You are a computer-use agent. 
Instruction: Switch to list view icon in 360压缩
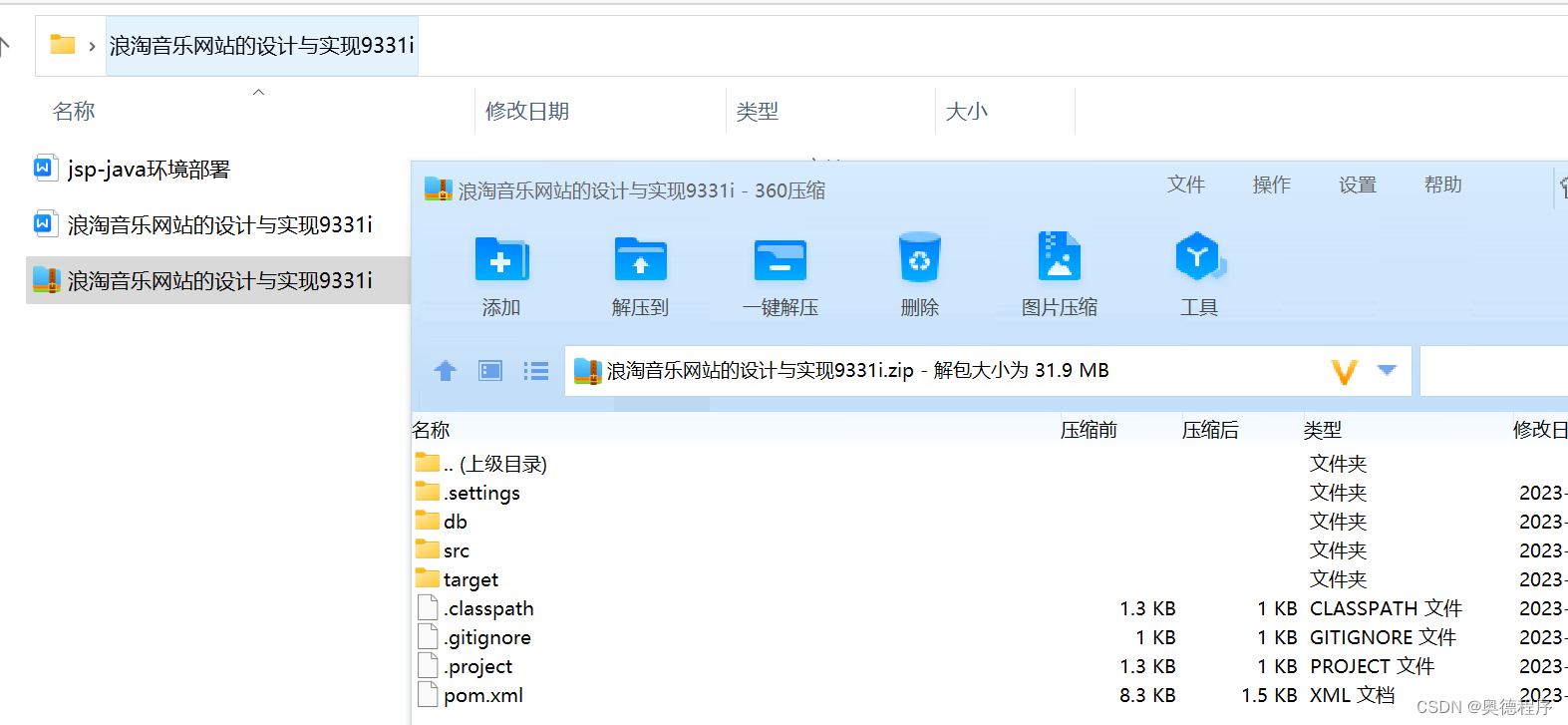click(536, 371)
